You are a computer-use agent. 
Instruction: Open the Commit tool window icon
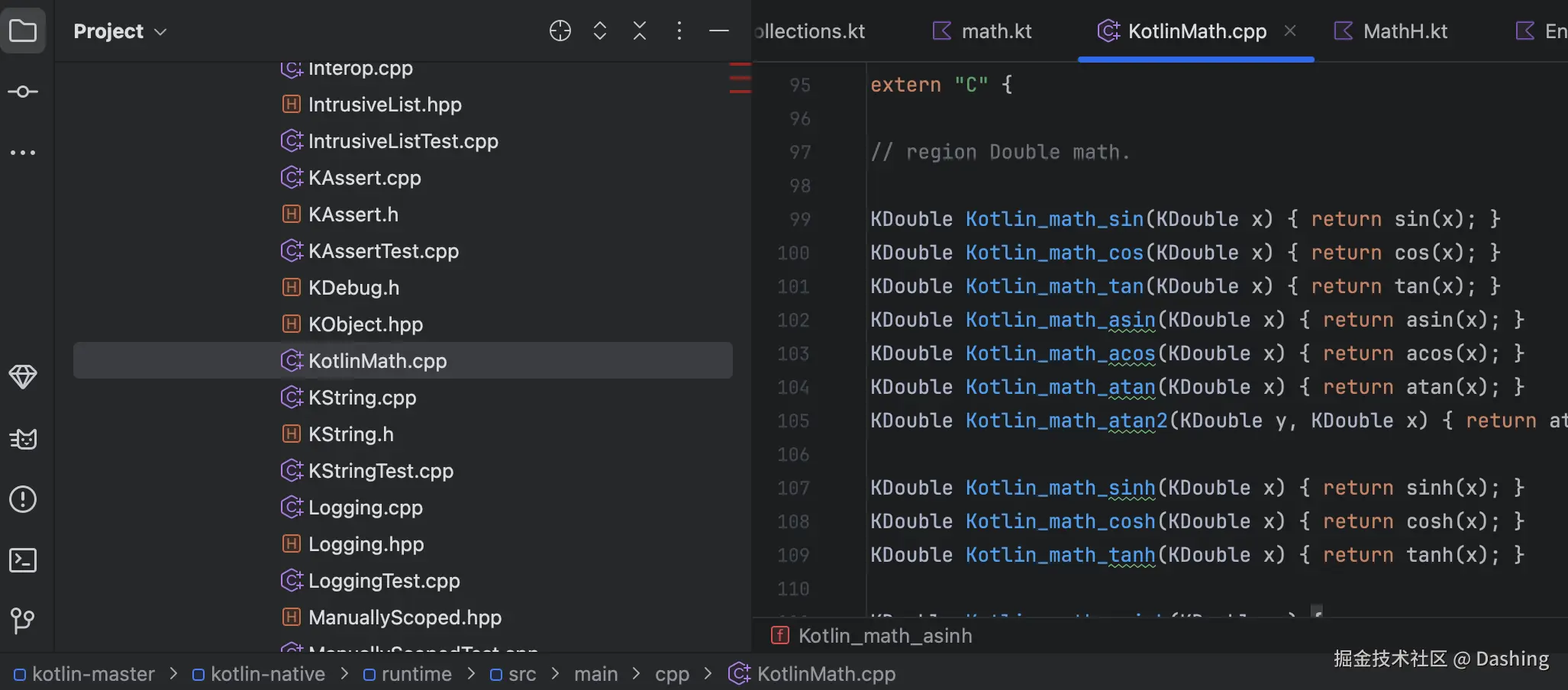(23, 92)
